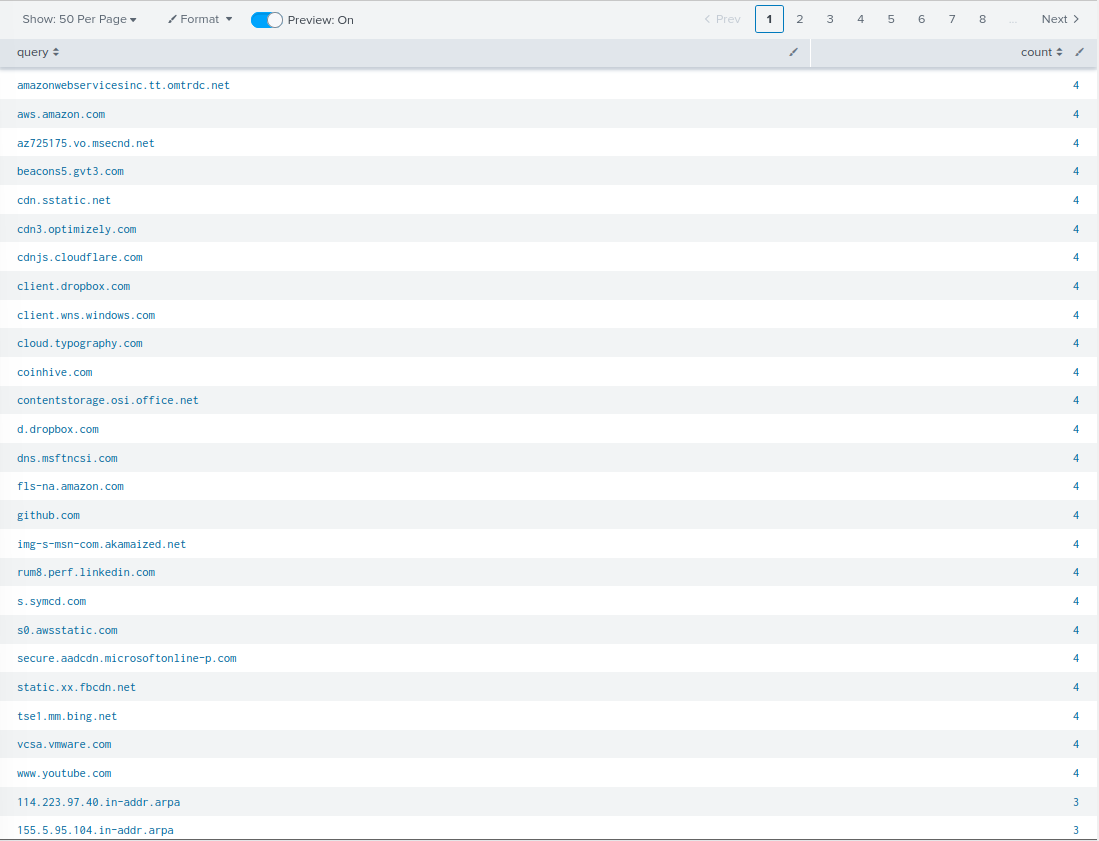Click count 4 in coinhive.com row
The height and width of the screenshot is (841, 1099).
click(1076, 372)
